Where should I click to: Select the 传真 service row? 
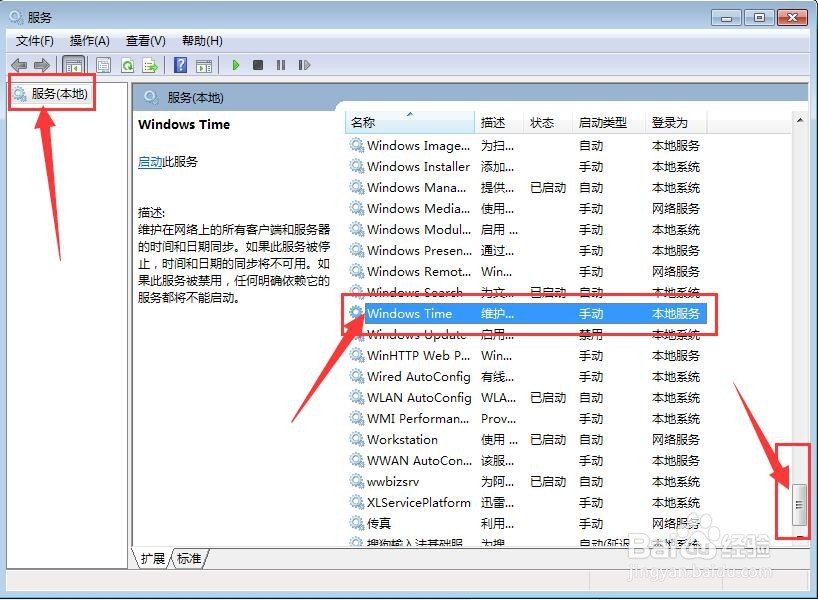pos(526,523)
